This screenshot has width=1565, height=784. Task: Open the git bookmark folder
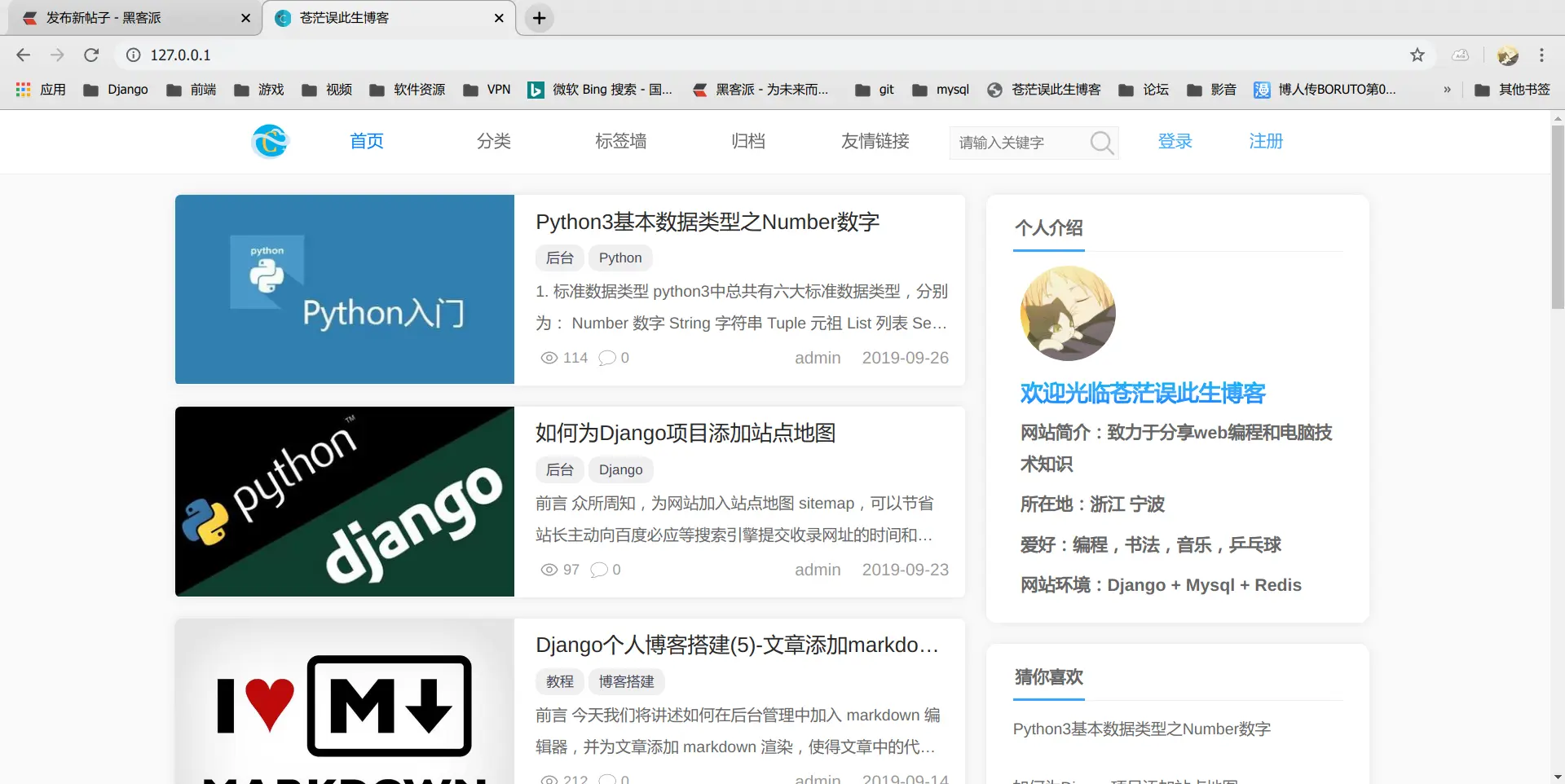(x=874, y=90)
